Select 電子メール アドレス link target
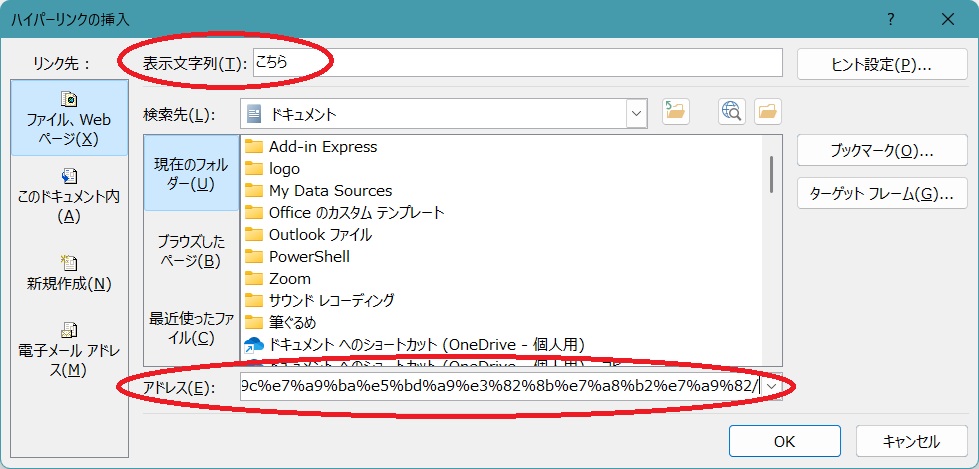979x469 pixels. click(x=69, y=349)
